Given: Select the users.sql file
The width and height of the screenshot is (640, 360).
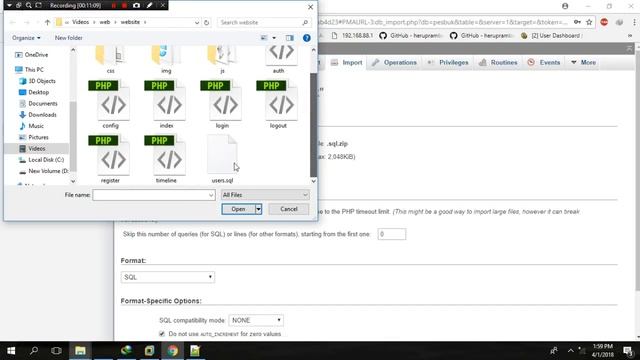Looking at the screenshot, I should (222, 159).
